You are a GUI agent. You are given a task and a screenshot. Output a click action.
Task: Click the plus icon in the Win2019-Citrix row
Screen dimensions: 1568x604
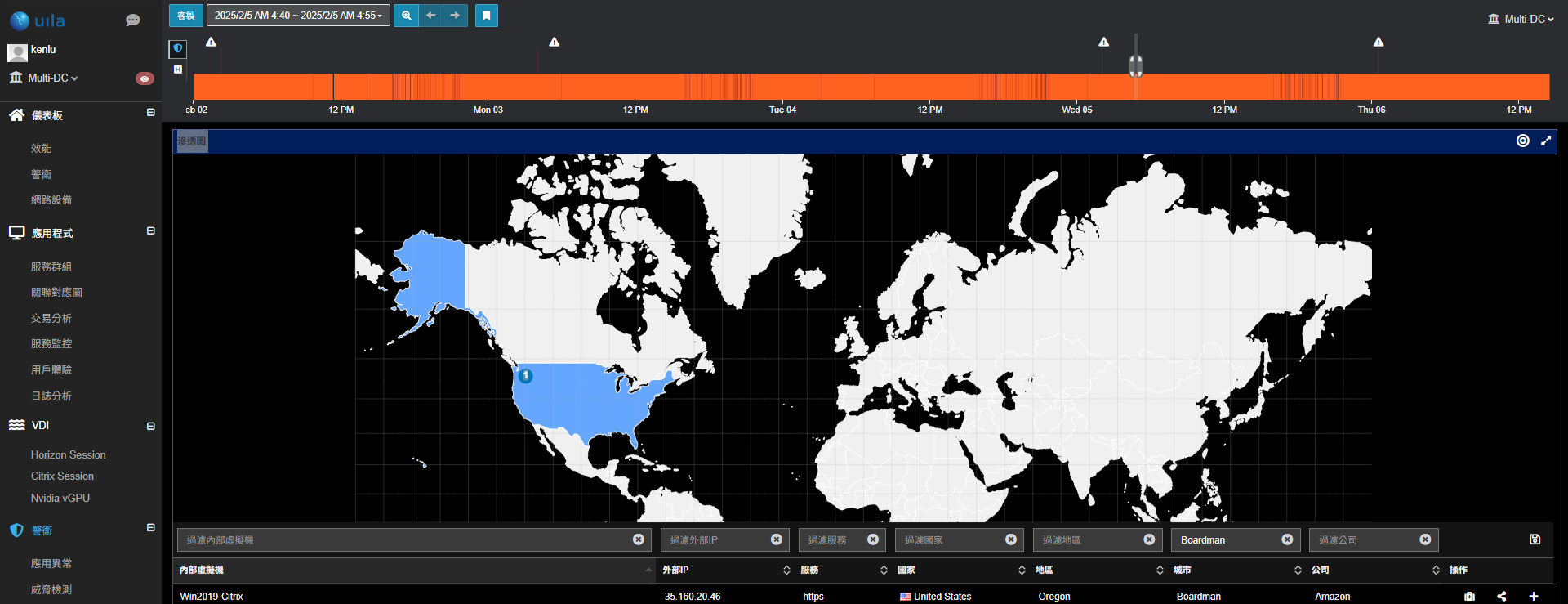pyautogui.click(x=1534, y=597)
